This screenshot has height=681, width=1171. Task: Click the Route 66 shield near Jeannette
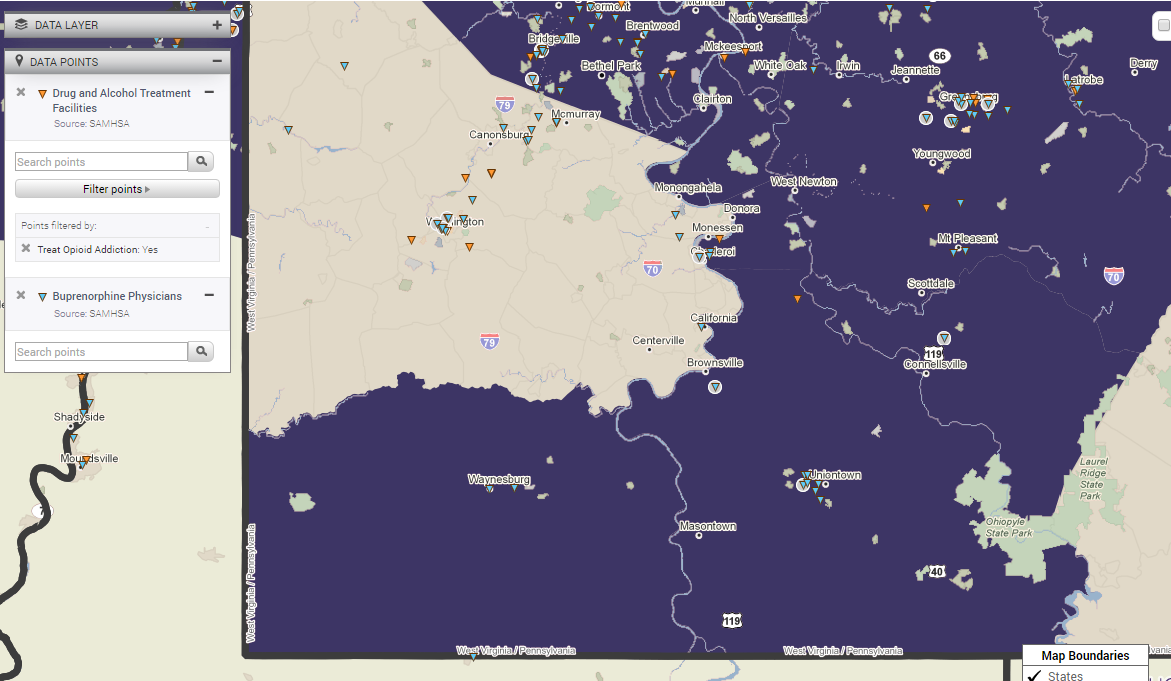(x=939, y=55)
